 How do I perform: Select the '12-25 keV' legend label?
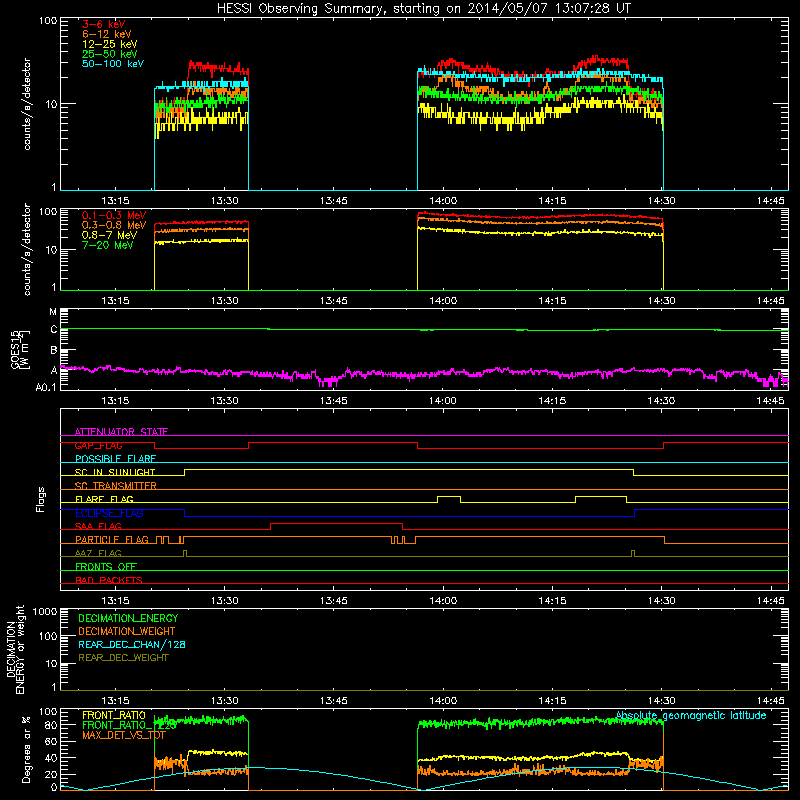click(x=109, y=44)
